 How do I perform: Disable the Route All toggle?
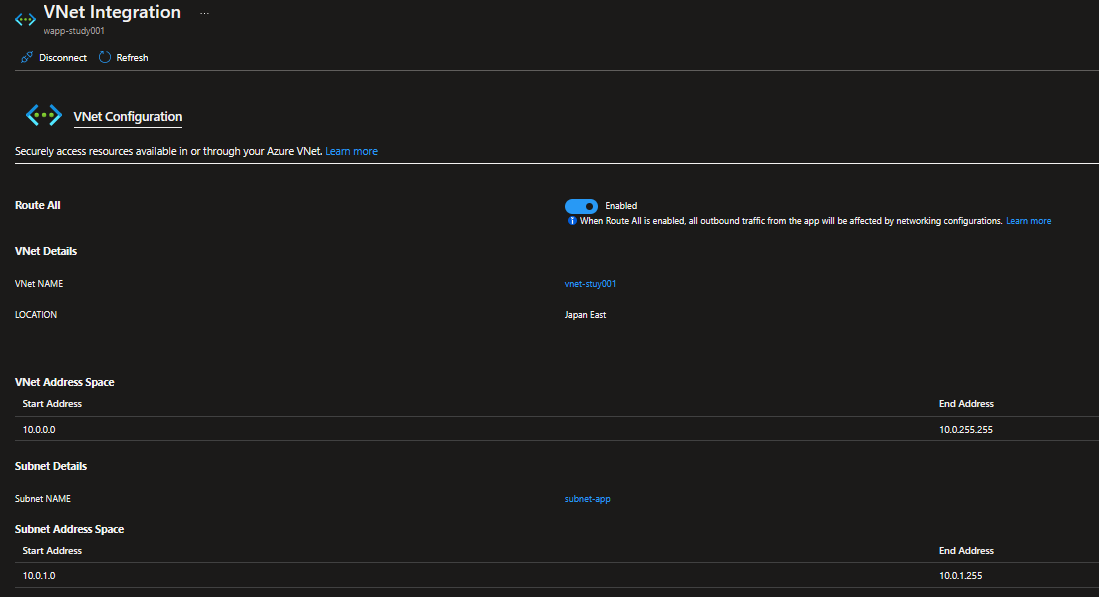pyautogui.click(x=581, y=206)
